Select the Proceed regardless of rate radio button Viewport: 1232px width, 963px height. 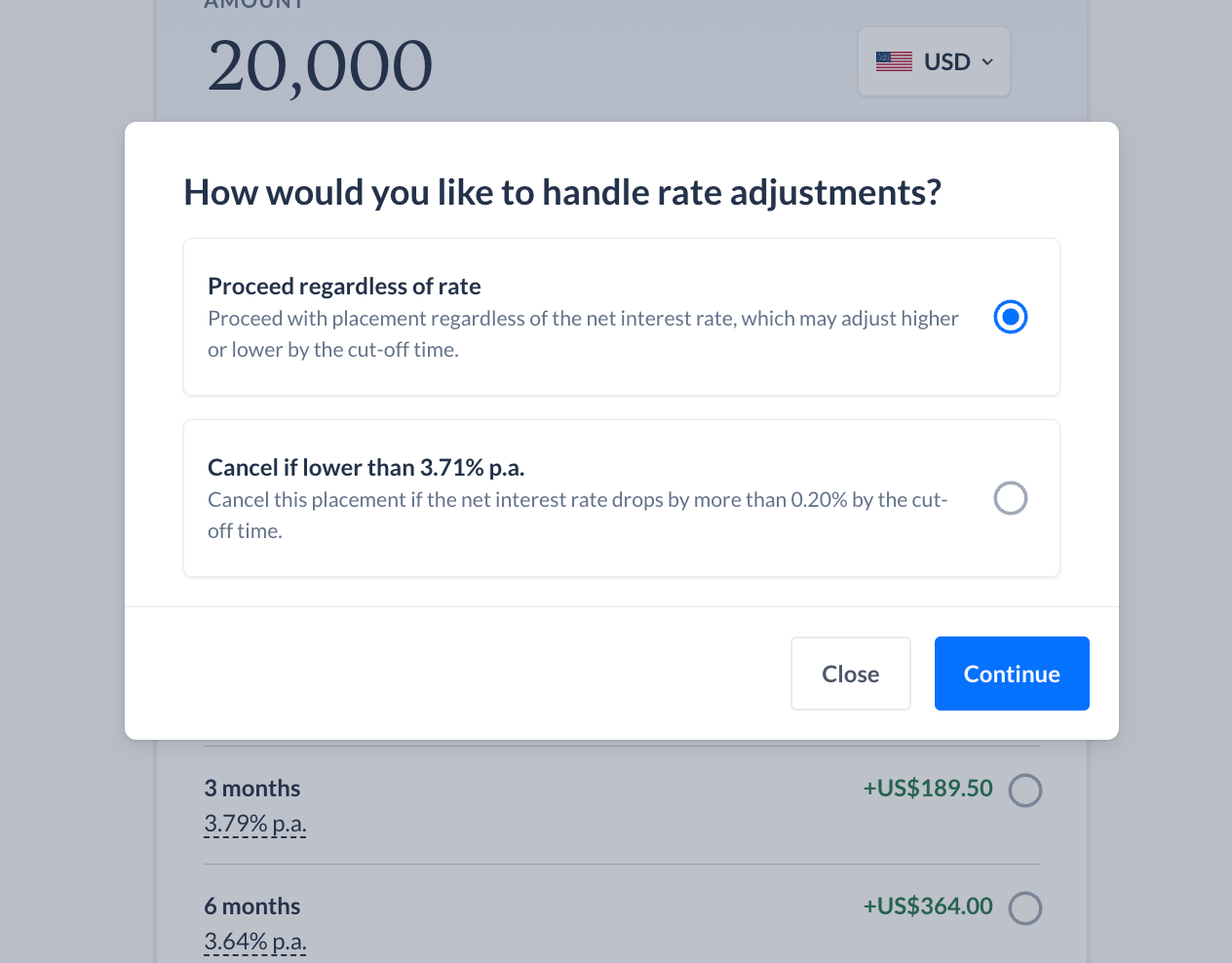(1011, 317)
